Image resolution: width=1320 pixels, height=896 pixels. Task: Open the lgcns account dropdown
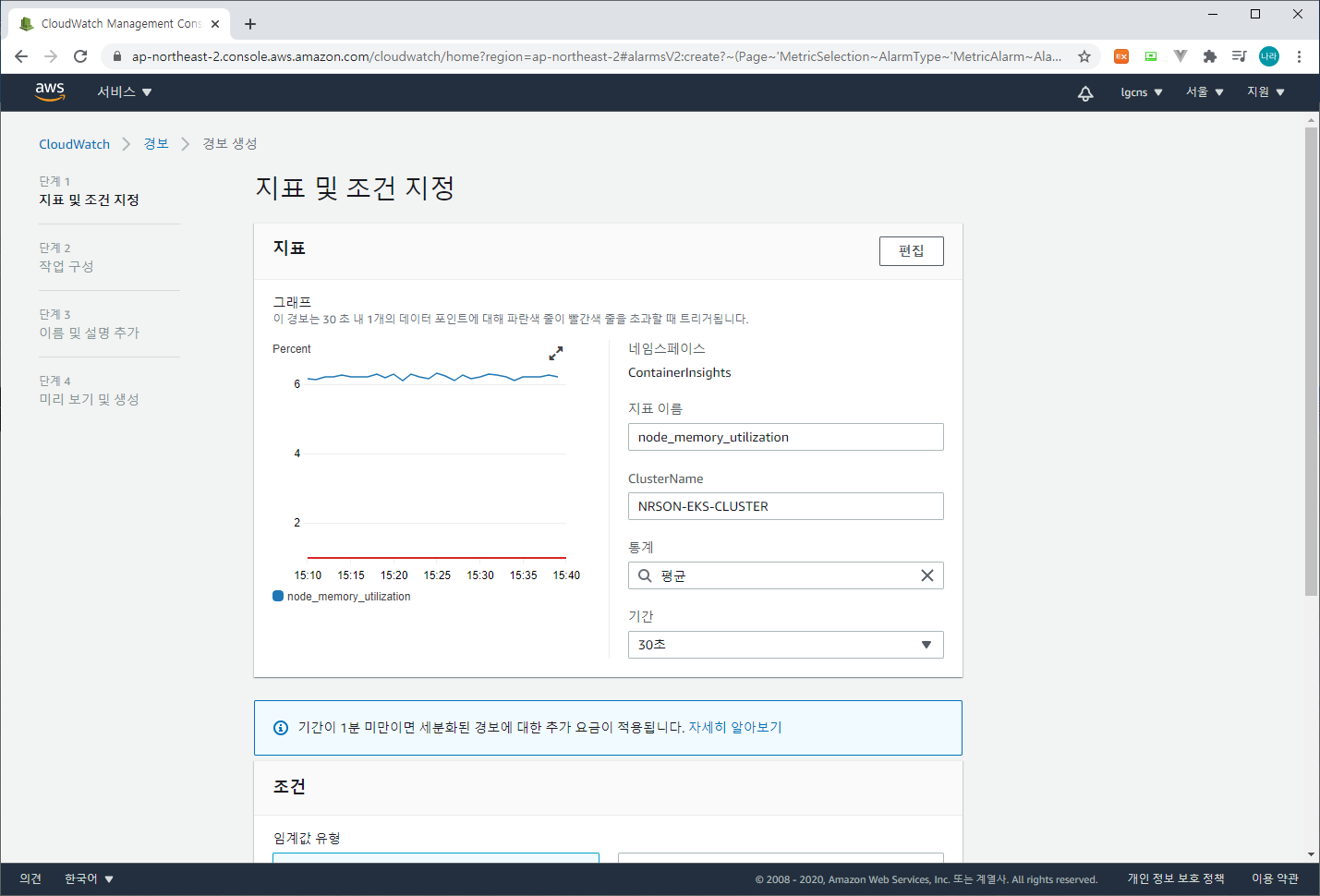(x=1142, y=92)
